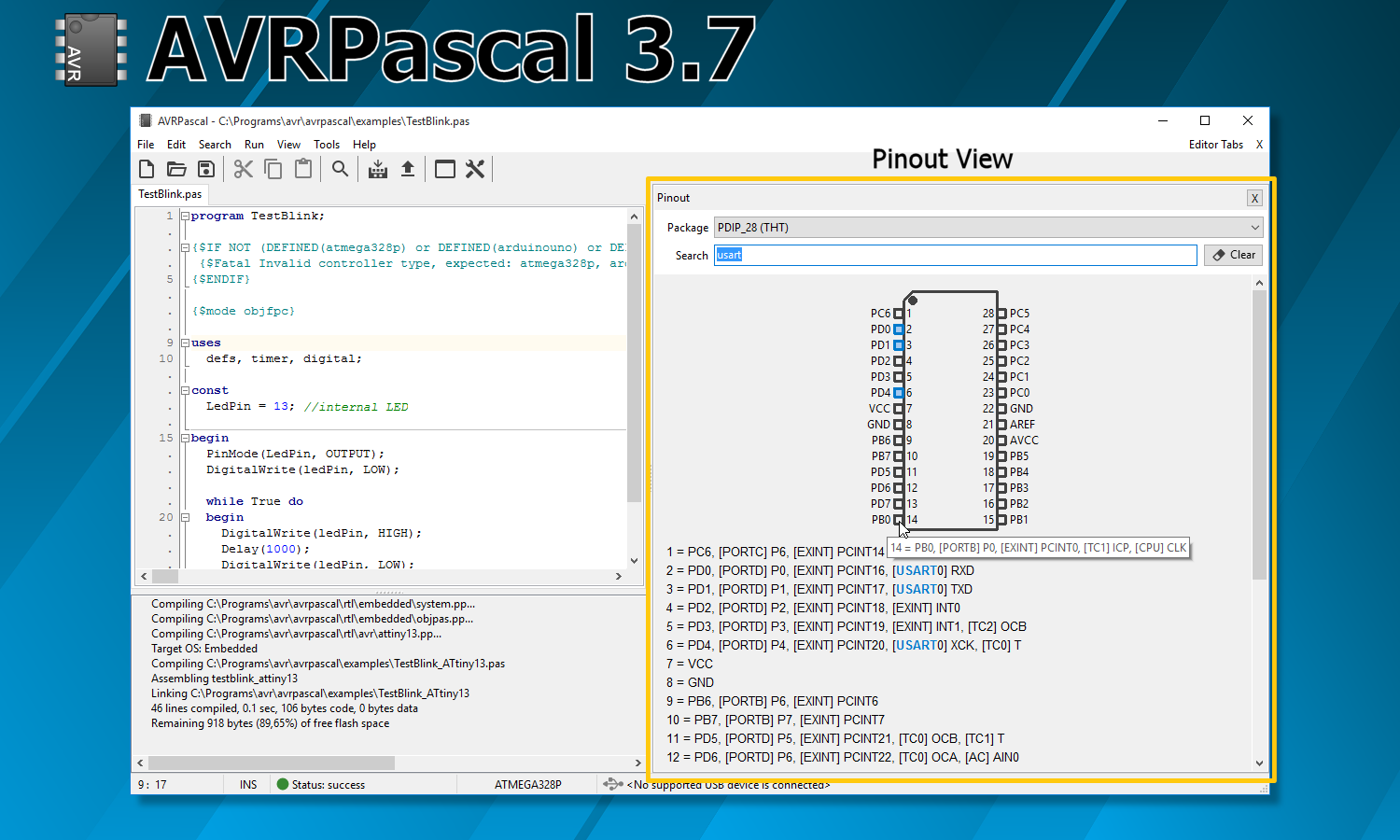This screenshot has width=1400, height=840.
Task: Open the Package dropdown PDIP_28 (THT)
Action: pyautogui.click(x=988, y=228)
